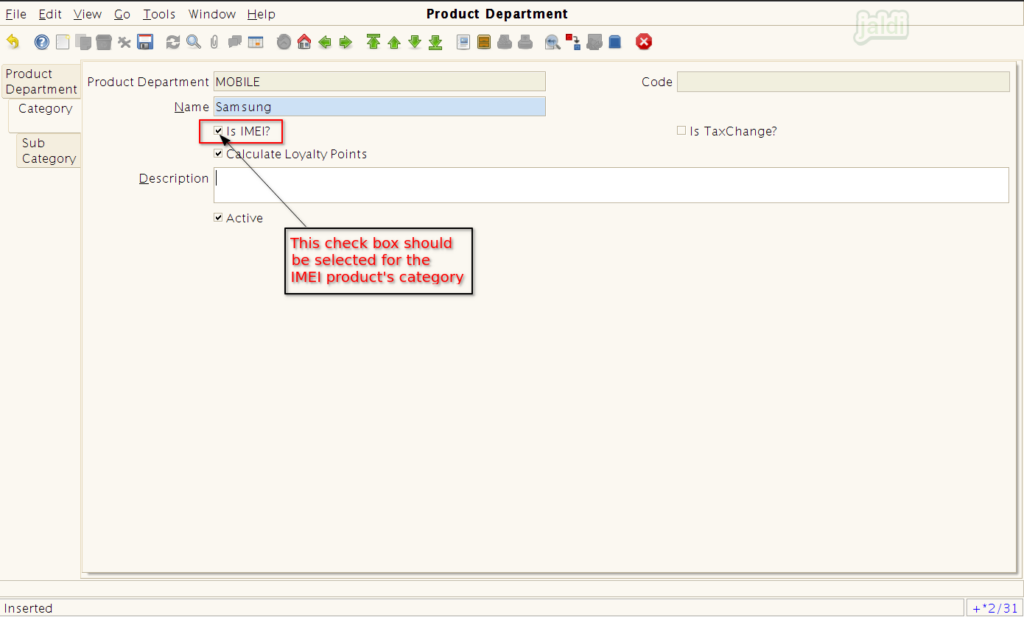
Task: Click into the Description text area
Action: (611, 185)
